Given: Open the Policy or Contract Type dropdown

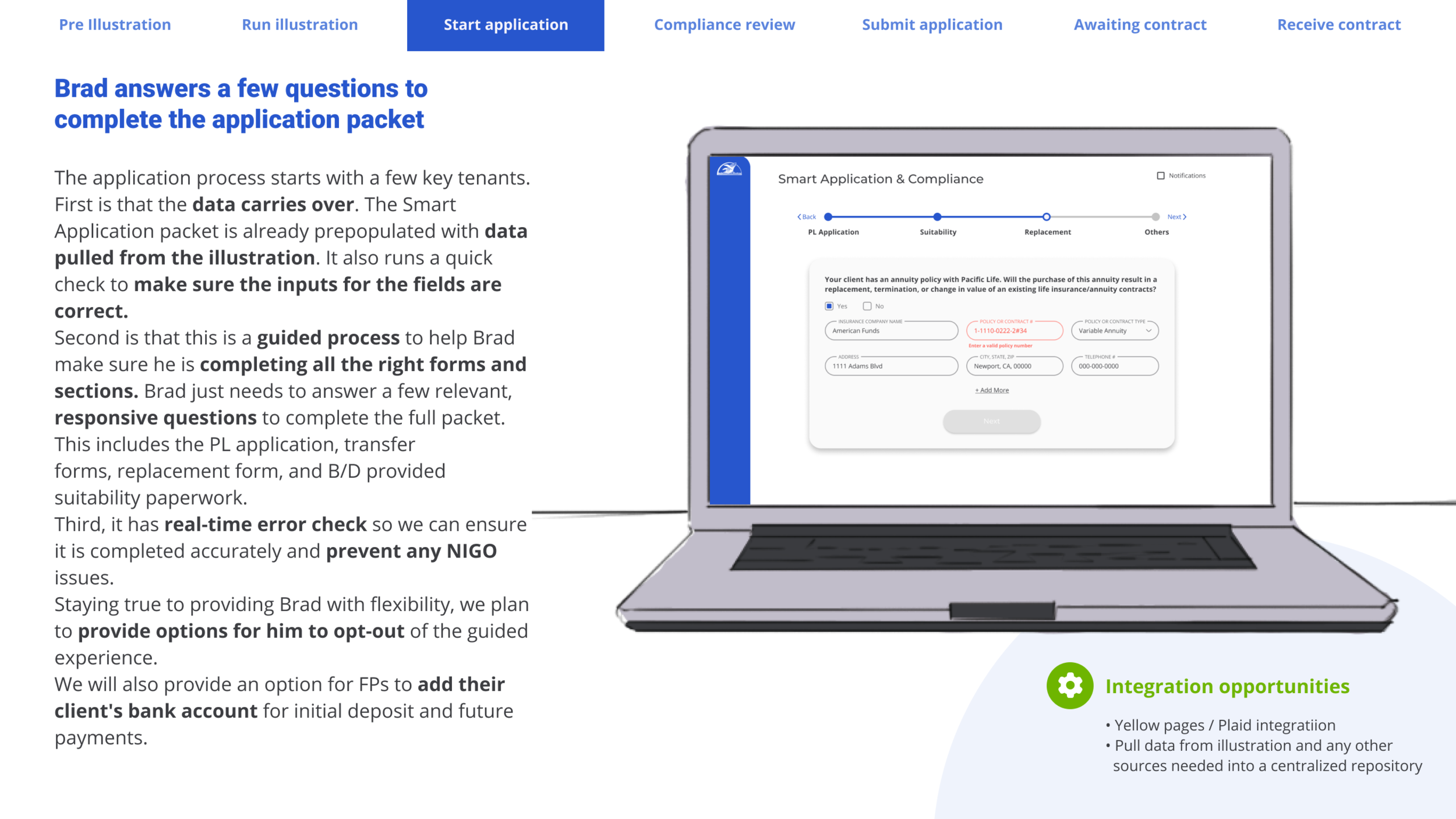Looking at the screenshot, I should (x=1115, y=331).
